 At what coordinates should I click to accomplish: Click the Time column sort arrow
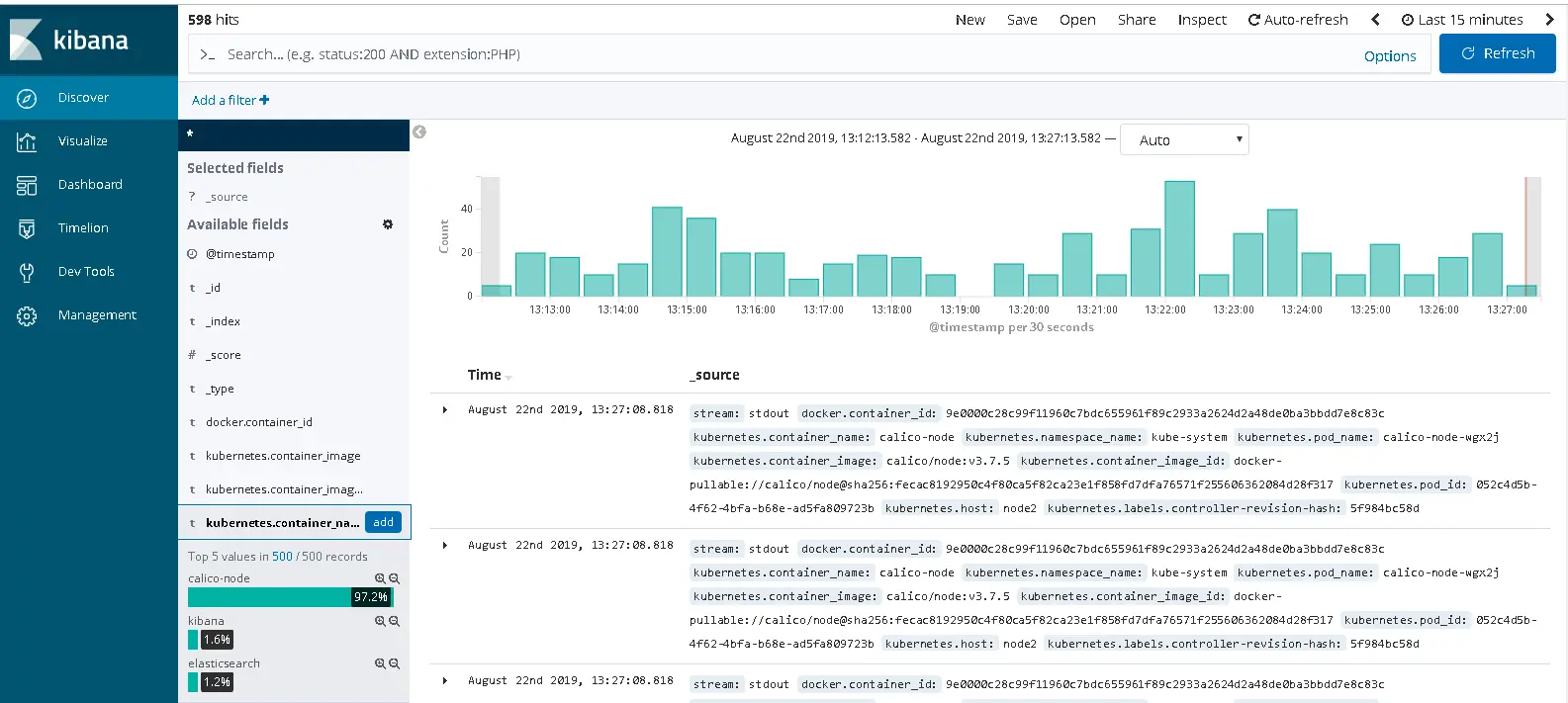[508, 377]
